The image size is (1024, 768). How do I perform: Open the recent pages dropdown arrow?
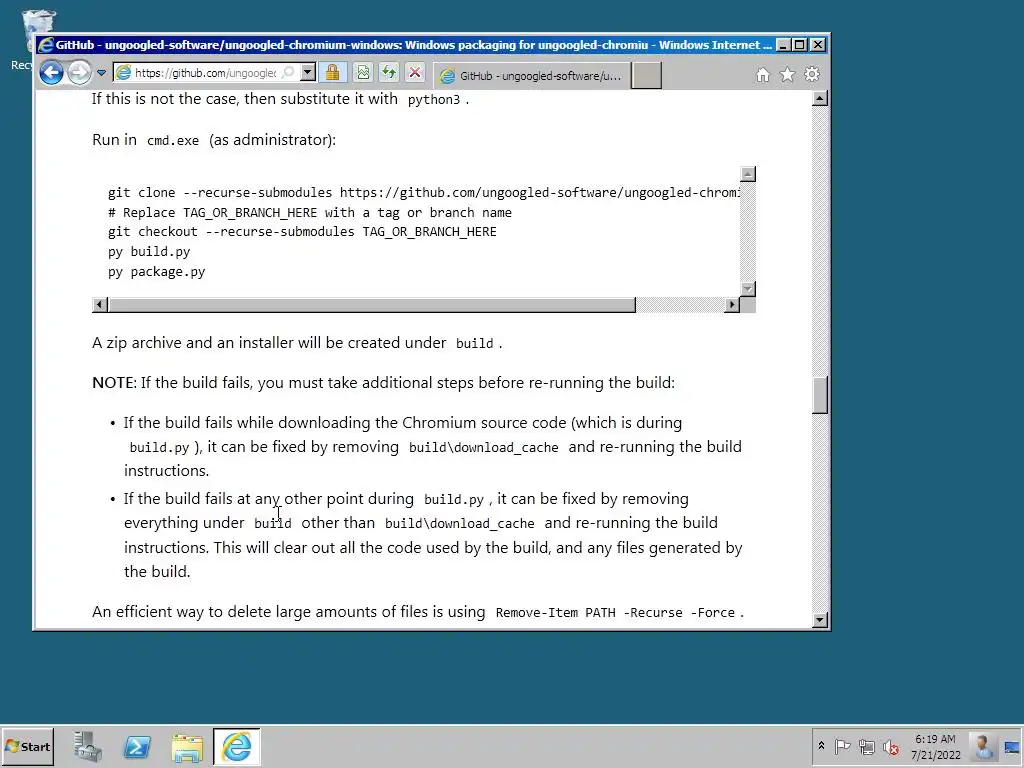(x=101, y=73)
